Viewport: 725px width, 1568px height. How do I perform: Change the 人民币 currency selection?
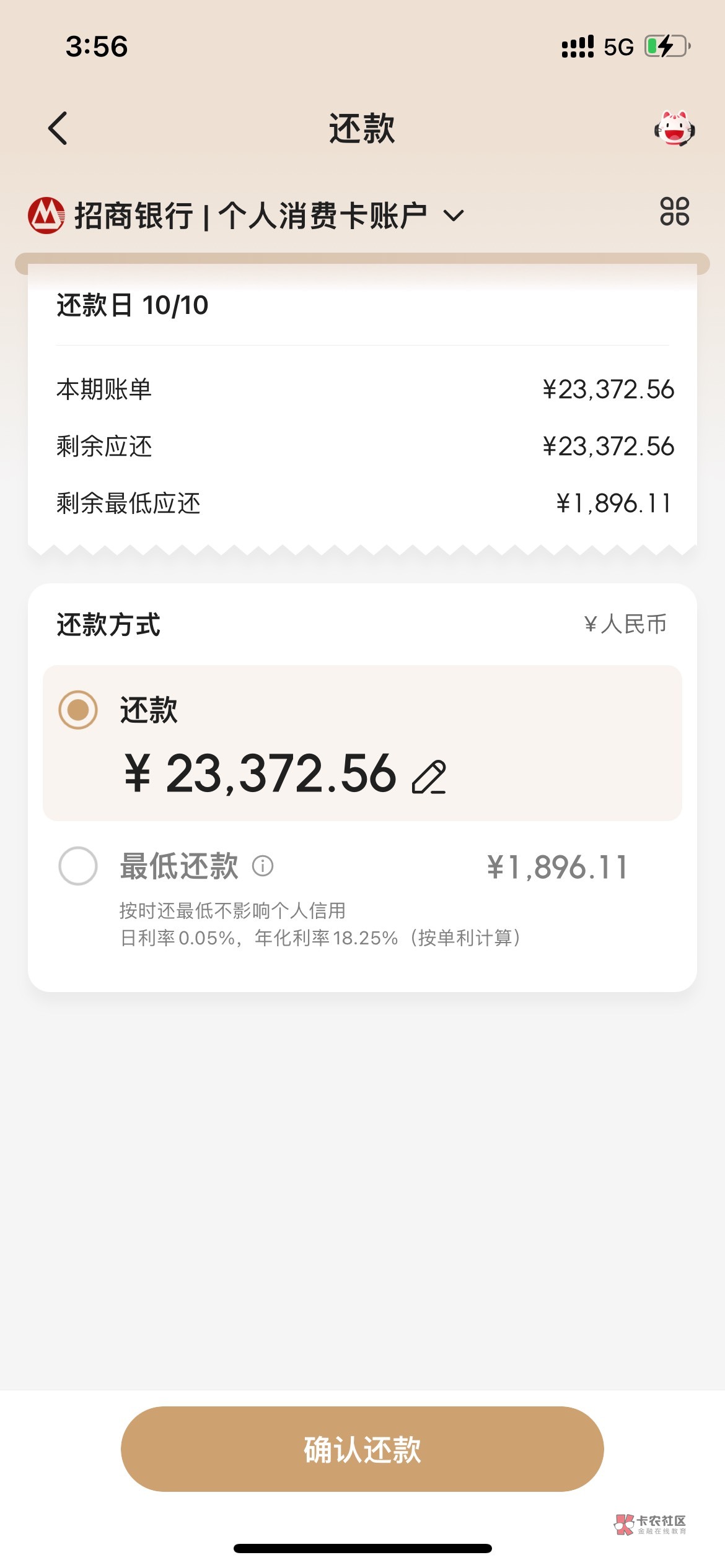click(625, 624)
